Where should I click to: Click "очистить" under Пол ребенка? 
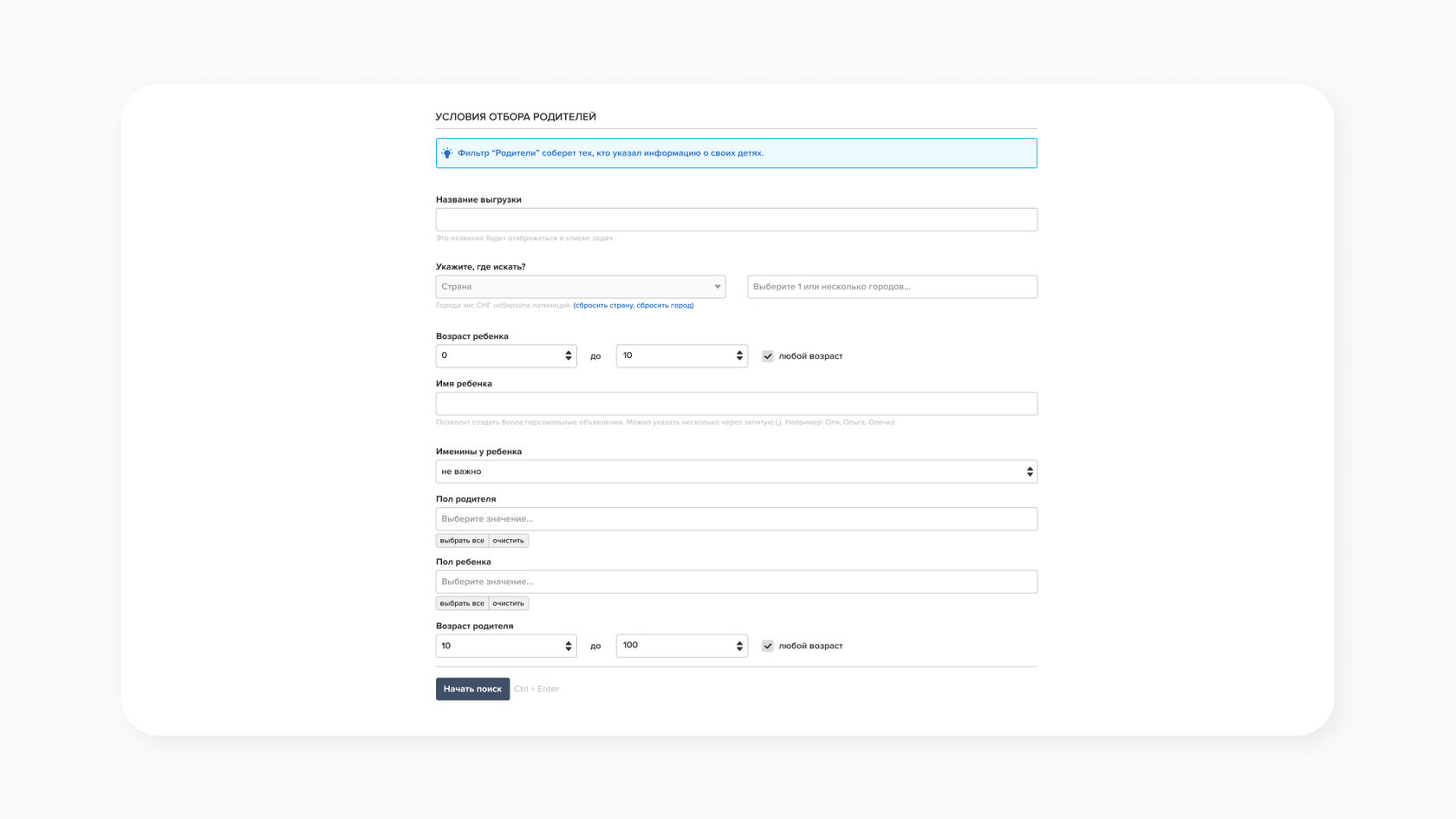509,604
